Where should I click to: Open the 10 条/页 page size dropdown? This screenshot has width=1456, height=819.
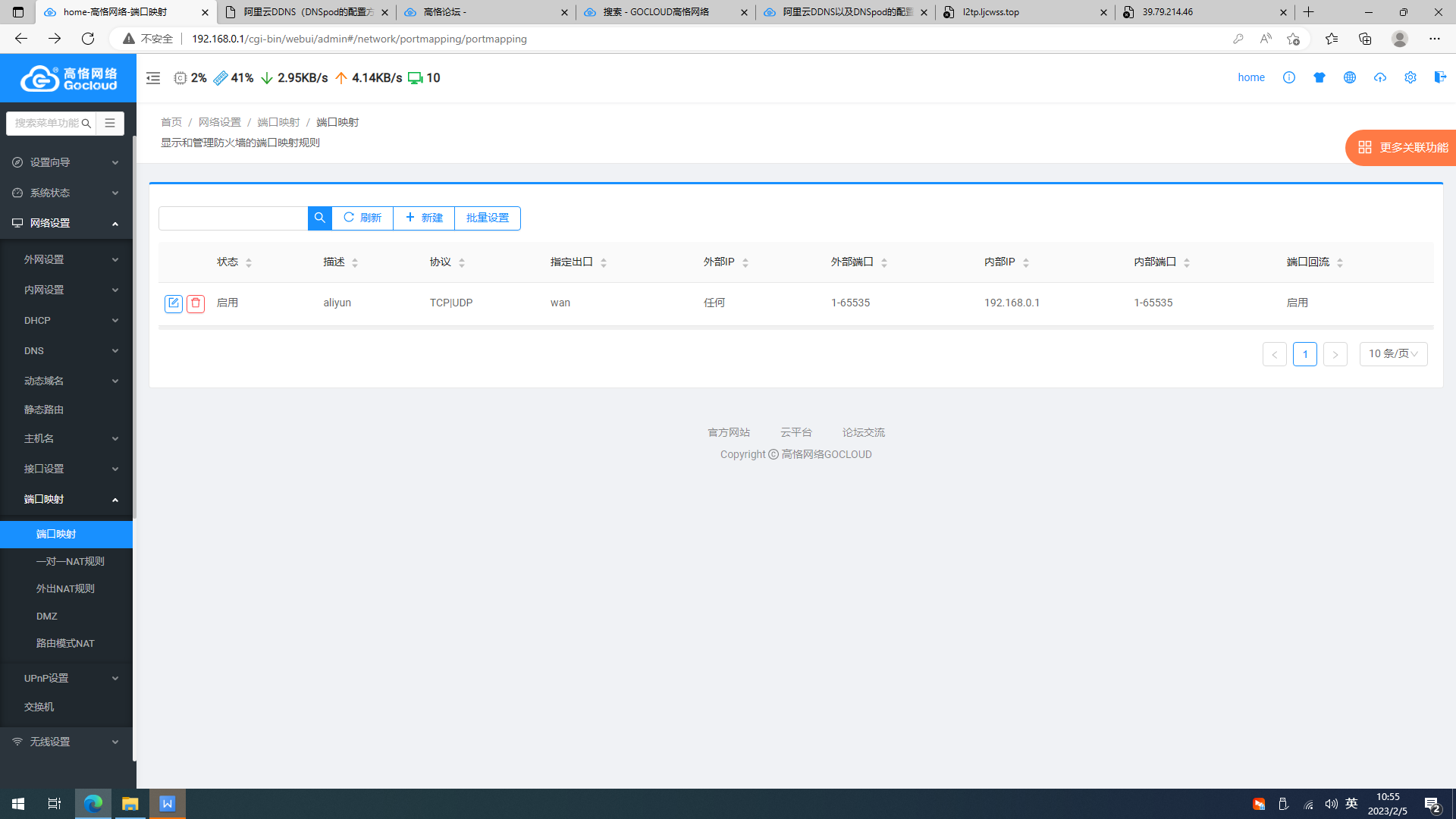(x=1393, y=354)
